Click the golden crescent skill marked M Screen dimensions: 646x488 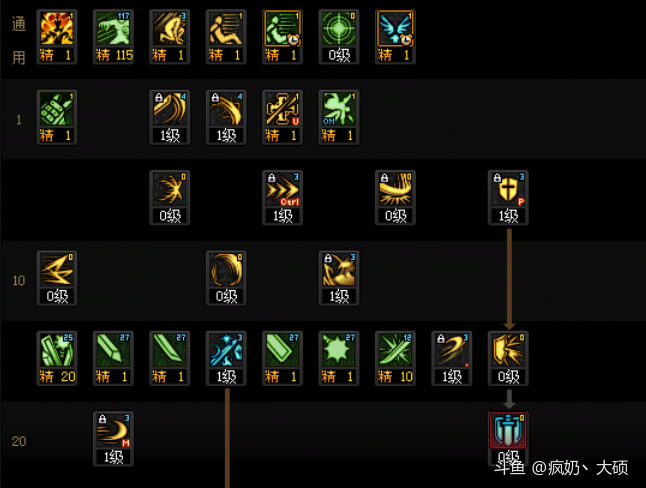pyautogui.click(x=113, y=430)
